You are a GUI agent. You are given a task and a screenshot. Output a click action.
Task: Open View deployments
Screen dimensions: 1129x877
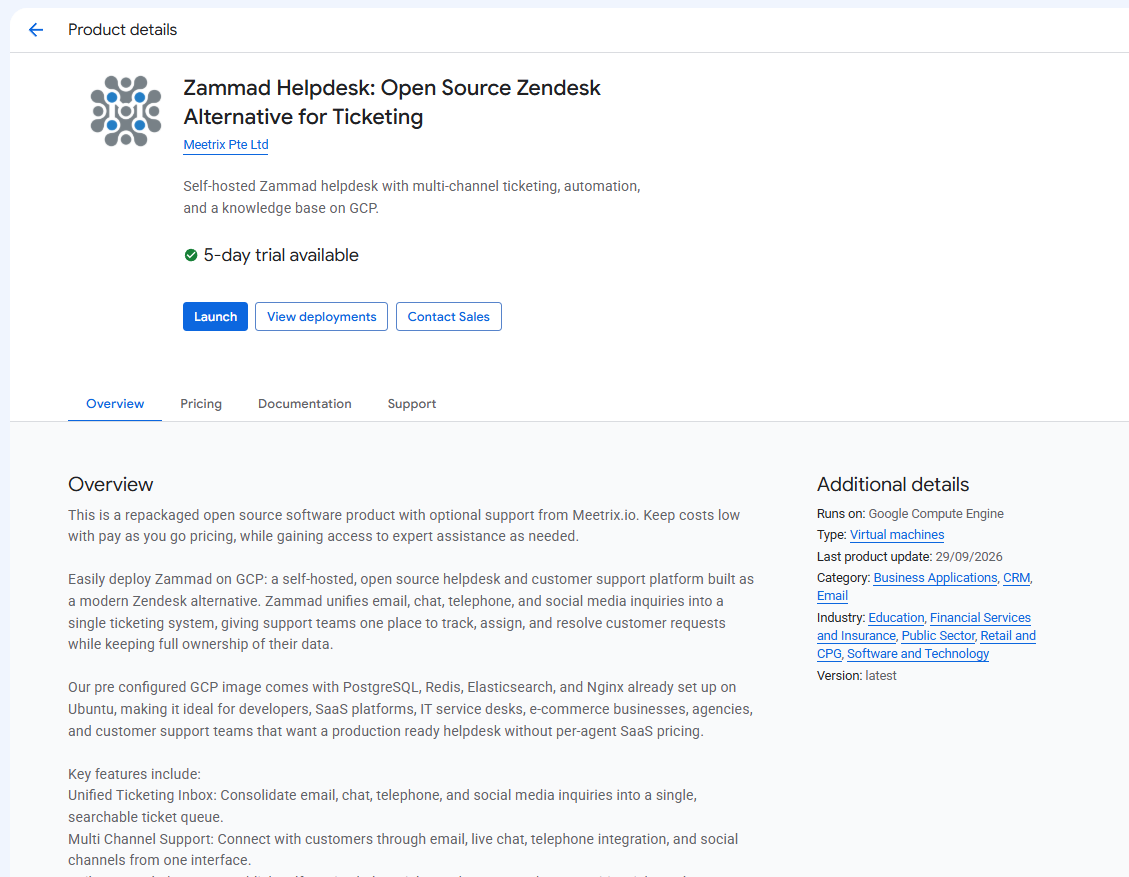[x=321, y=317]
